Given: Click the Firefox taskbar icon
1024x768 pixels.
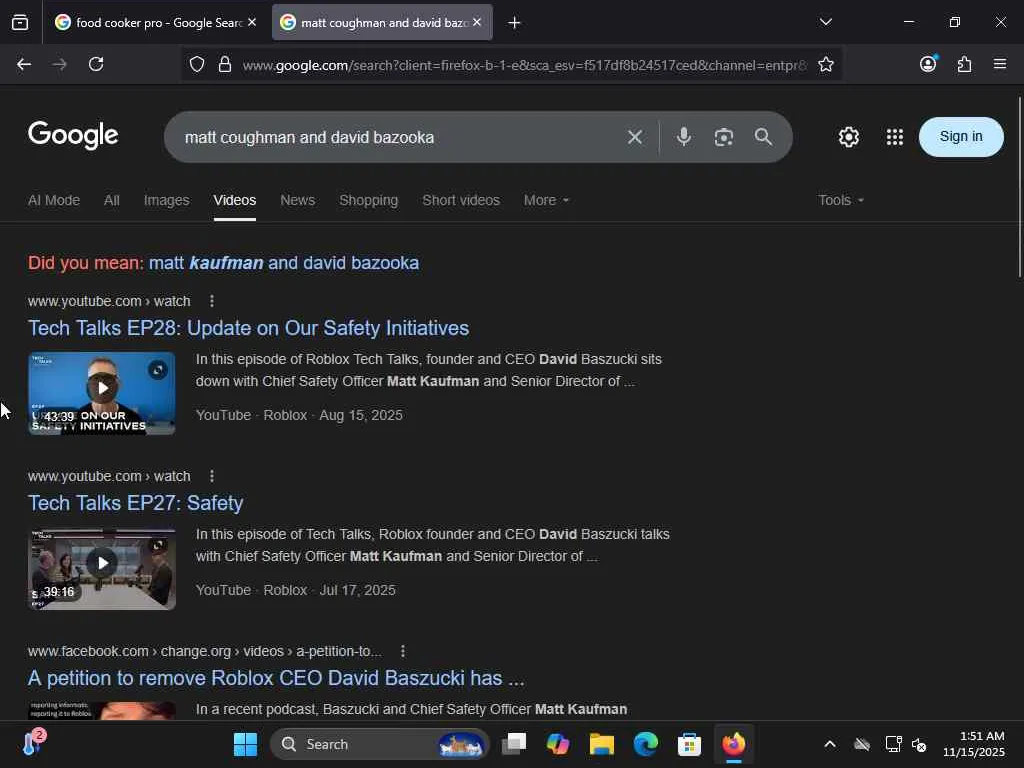Looking at the screenshot, I should [733, 744].
